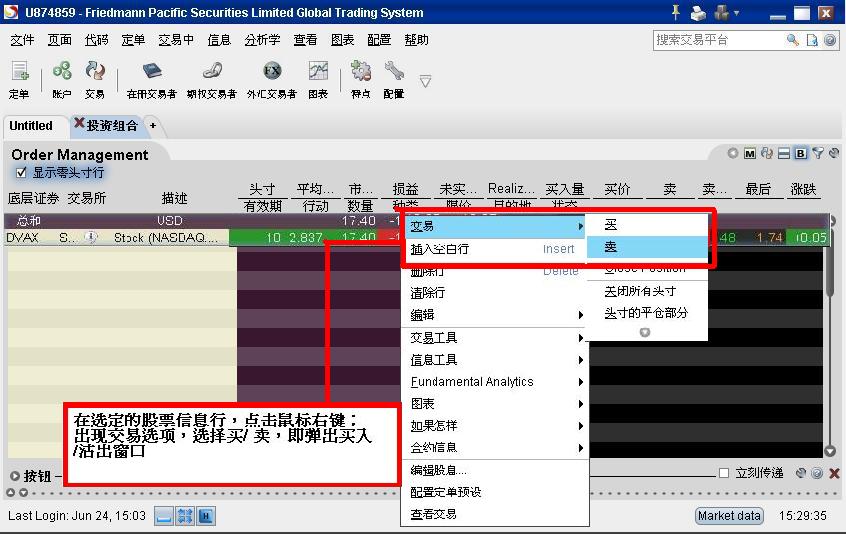This screenshot has height=534, width=846.
Task: Click the search trading platform input field
Action: [x=718, y=40]
